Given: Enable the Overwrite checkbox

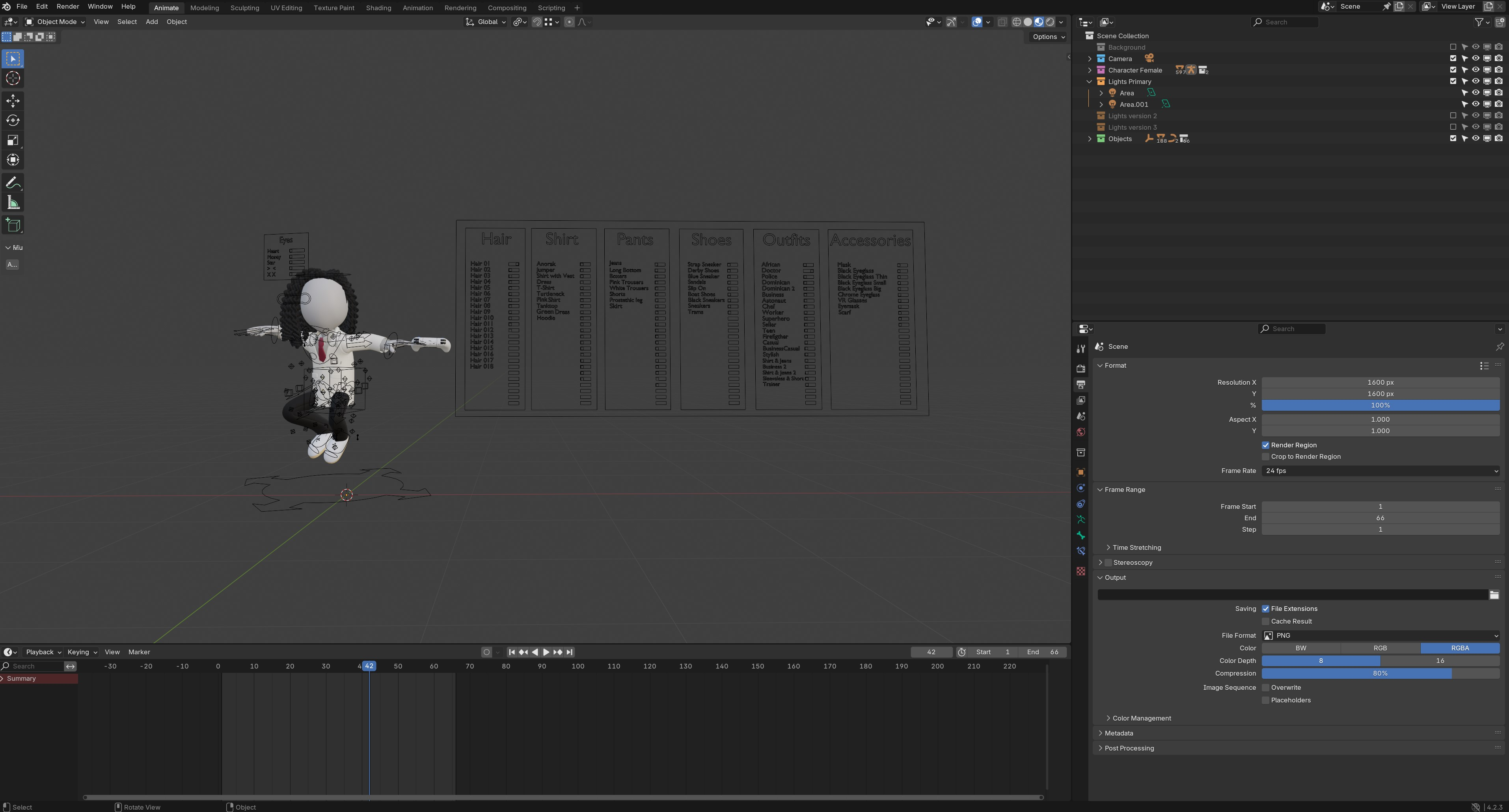Looking at the screenshot, I should click(x=1265, y=688).
